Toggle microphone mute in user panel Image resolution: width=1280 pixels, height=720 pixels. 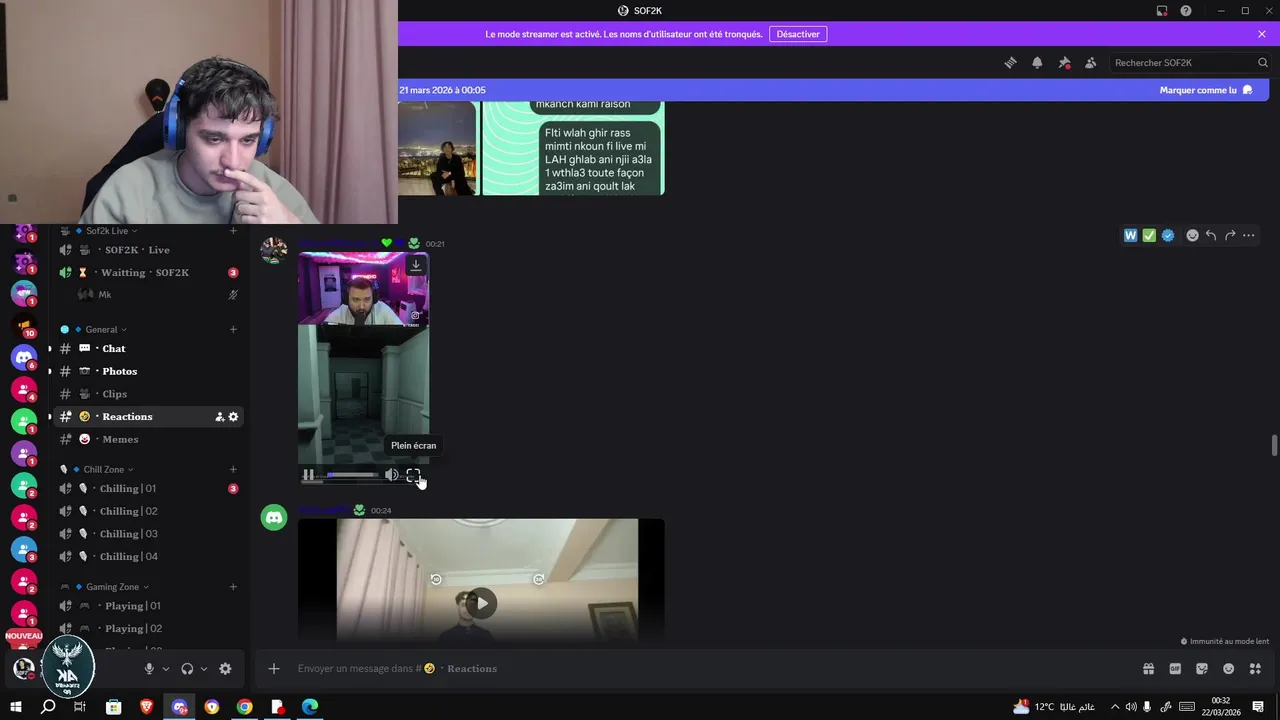149,669
